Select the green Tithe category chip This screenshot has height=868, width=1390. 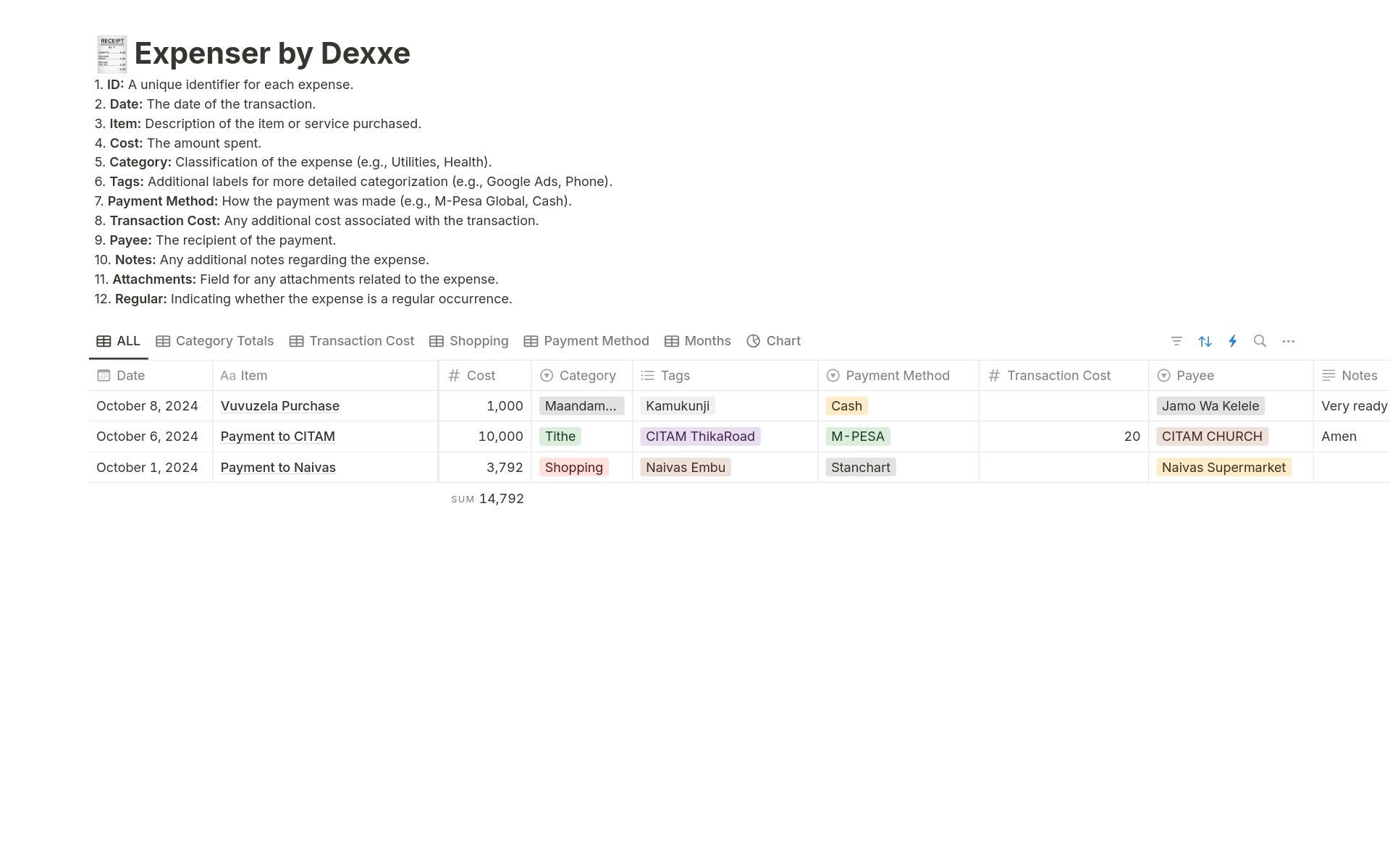[x=560, y=437]
